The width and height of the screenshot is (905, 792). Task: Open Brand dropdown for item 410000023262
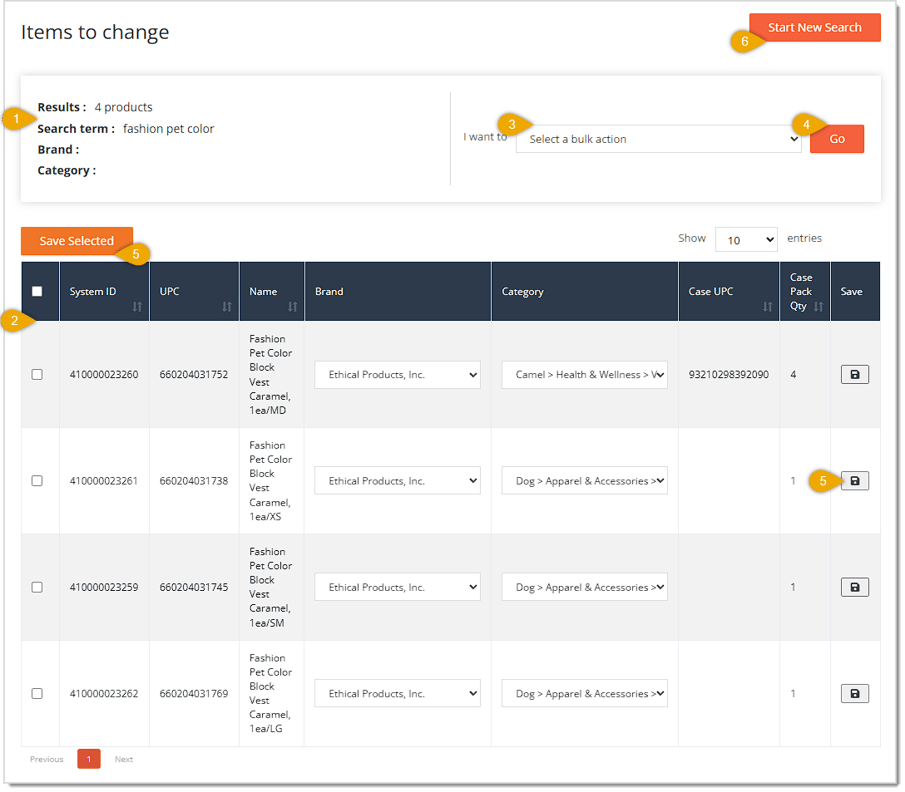(x=398, y=693)
